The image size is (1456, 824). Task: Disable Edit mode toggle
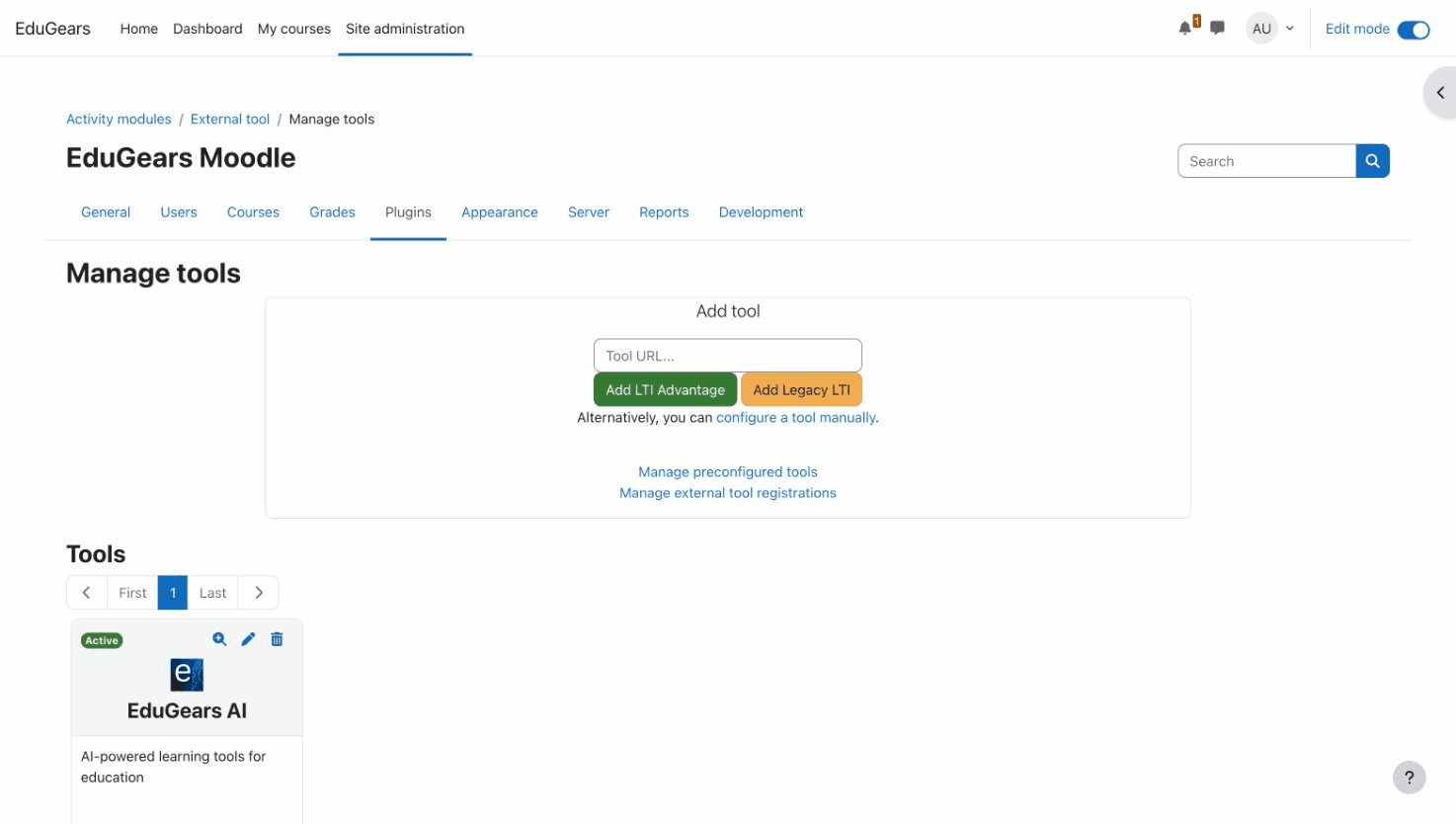coord(1415,30)
